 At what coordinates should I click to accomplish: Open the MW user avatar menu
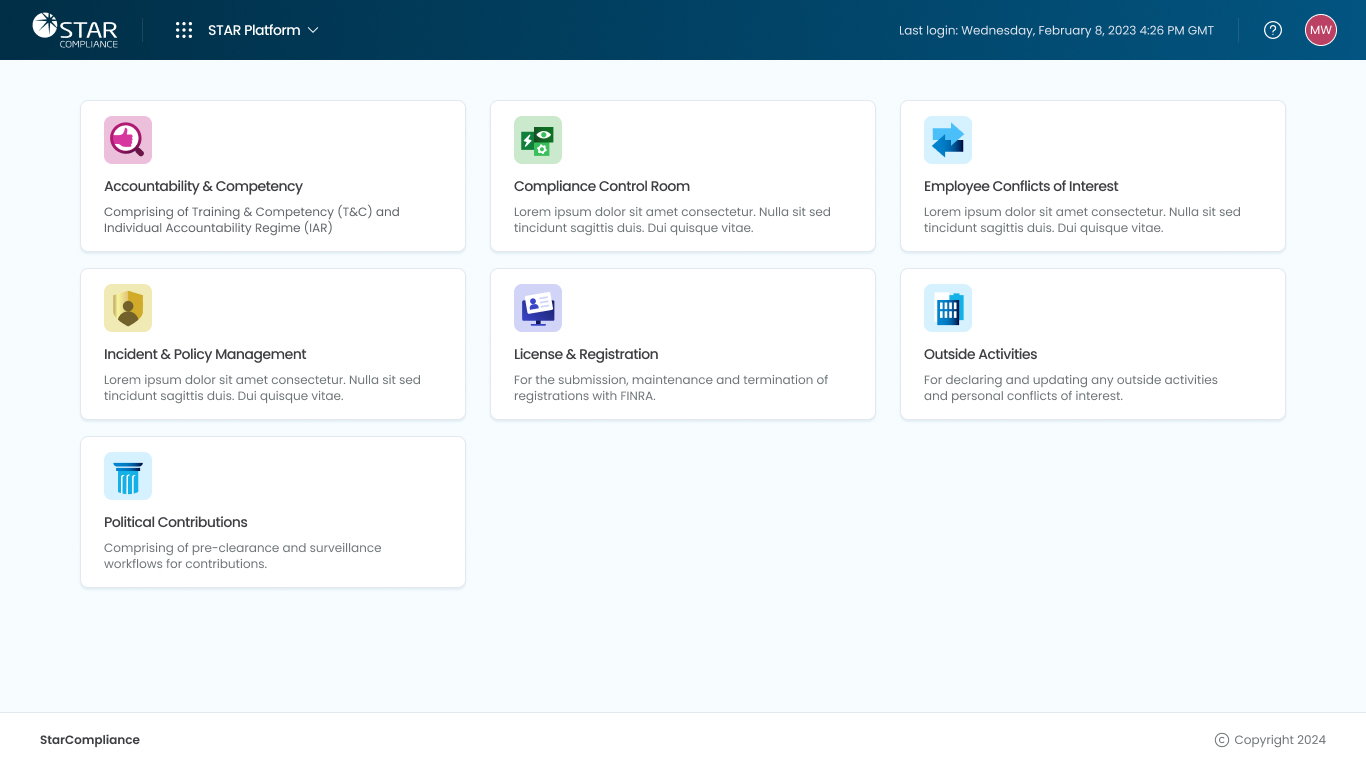pyautogui.click(x=1321, y=30)
